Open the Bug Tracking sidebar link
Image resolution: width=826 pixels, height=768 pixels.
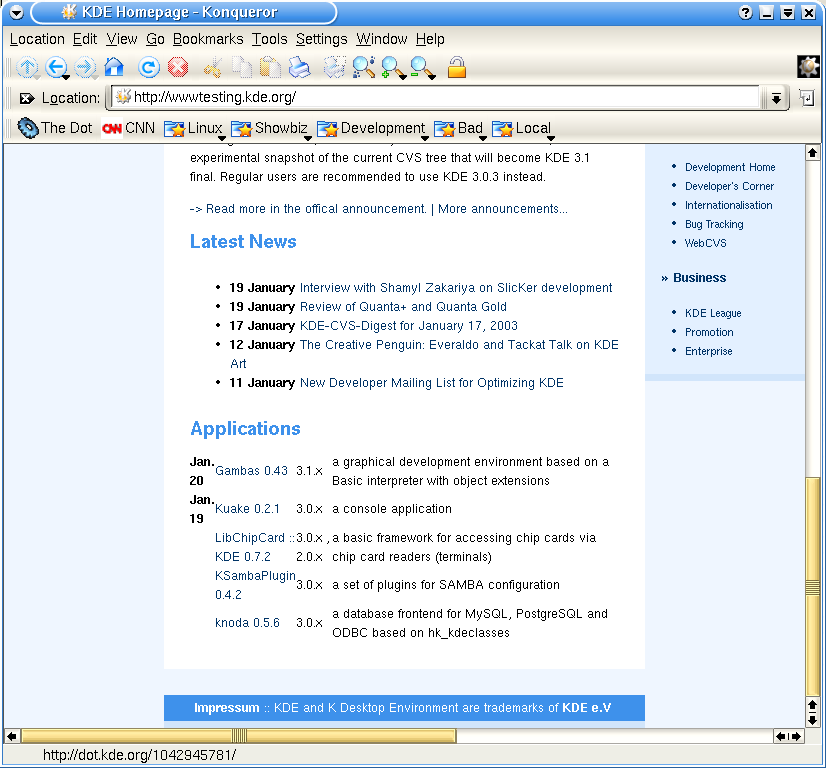(x=714, y=224)
